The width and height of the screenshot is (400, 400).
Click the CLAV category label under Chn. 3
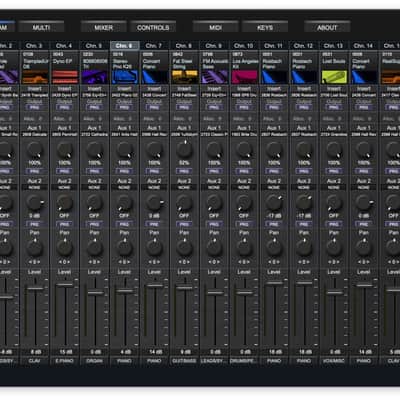pyautogui.click(x=35, y=361)
